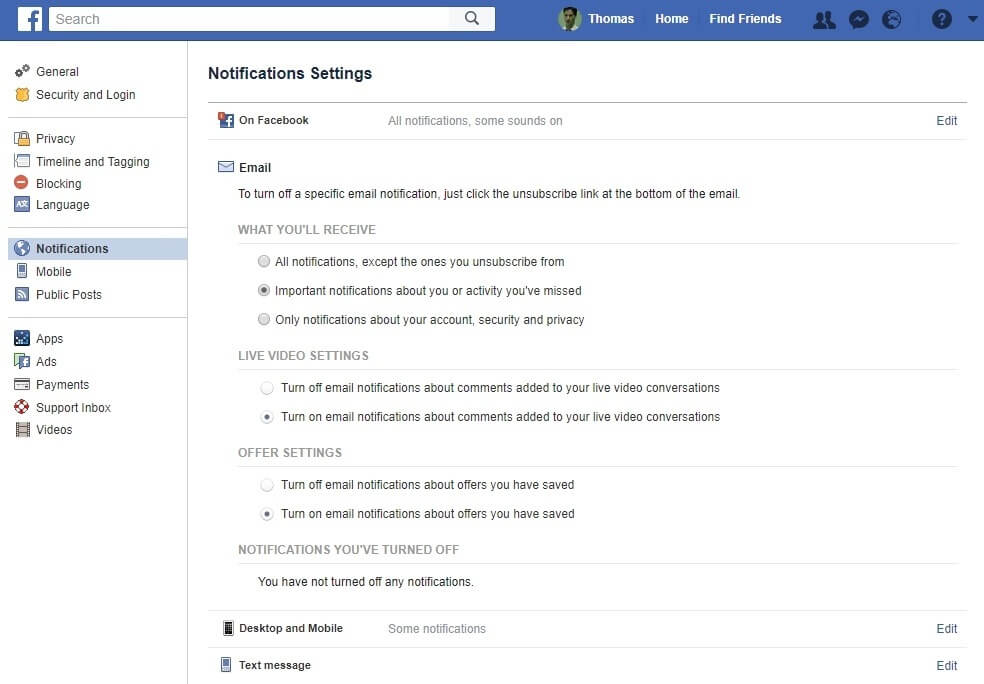Viewport: 984px width, 684px height.
Task: Open Payments settings label
Action: click(x=62, y=385)
